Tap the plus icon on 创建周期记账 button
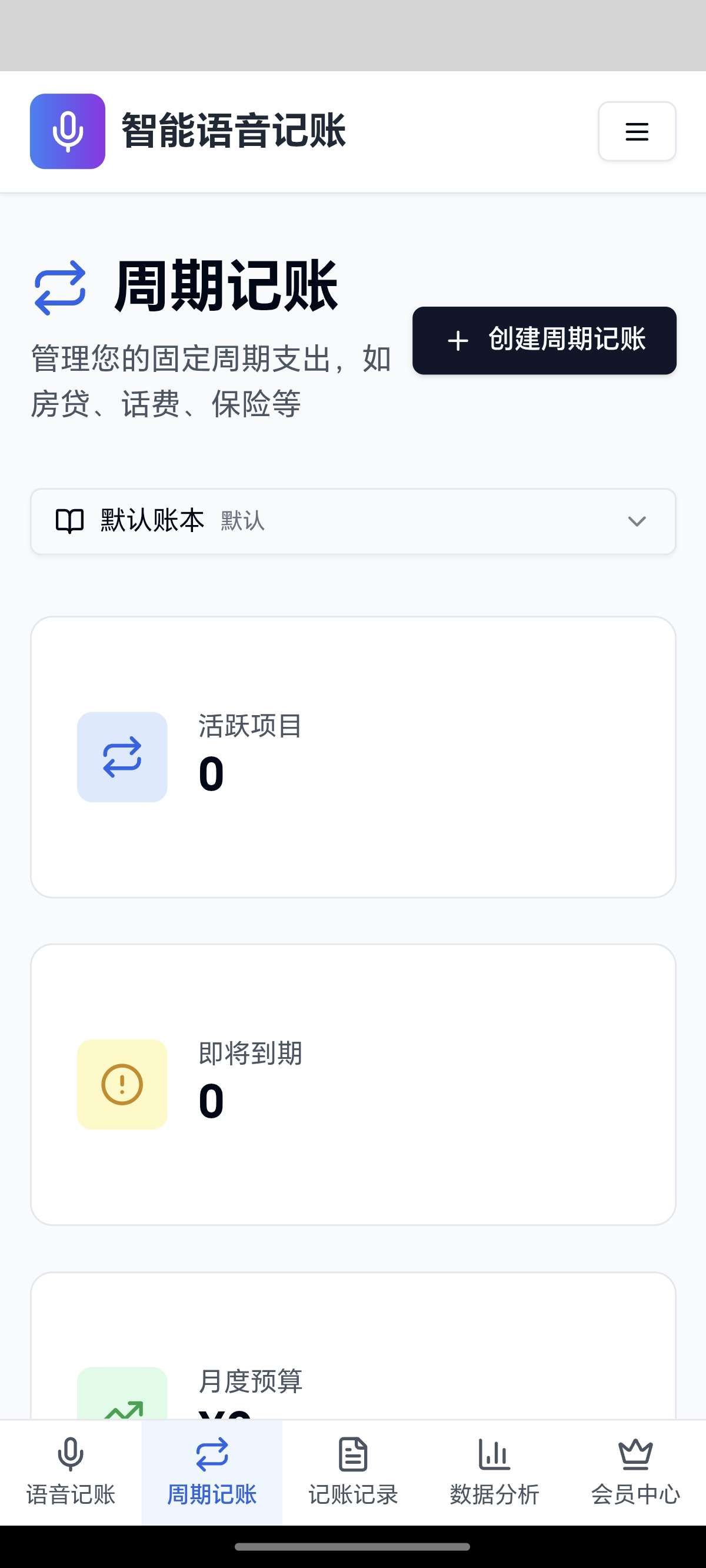Viewport: 706px width, 1568px height. pyautogui.click(x=458, y=341)
